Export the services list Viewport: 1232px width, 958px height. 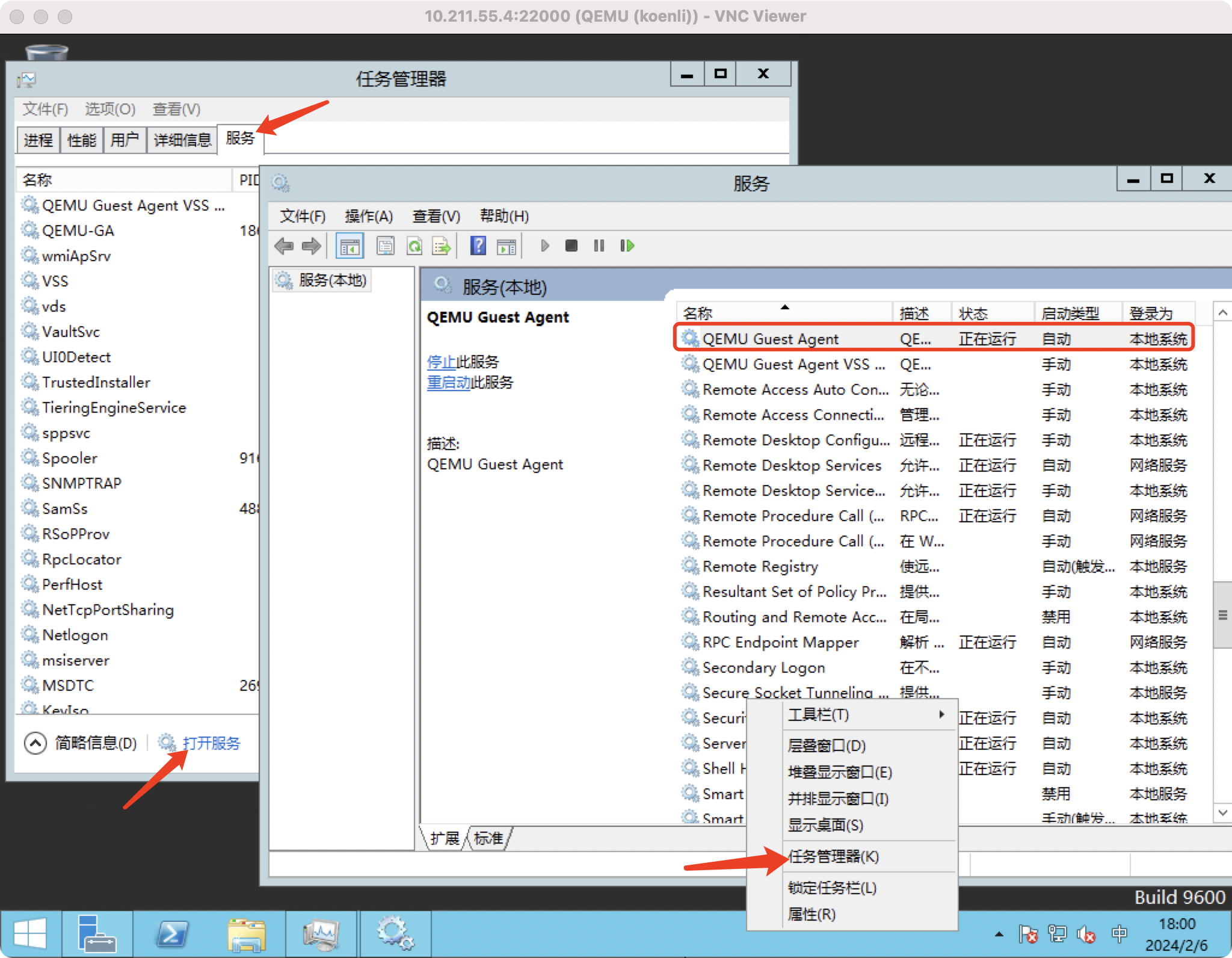pos(441,246)
